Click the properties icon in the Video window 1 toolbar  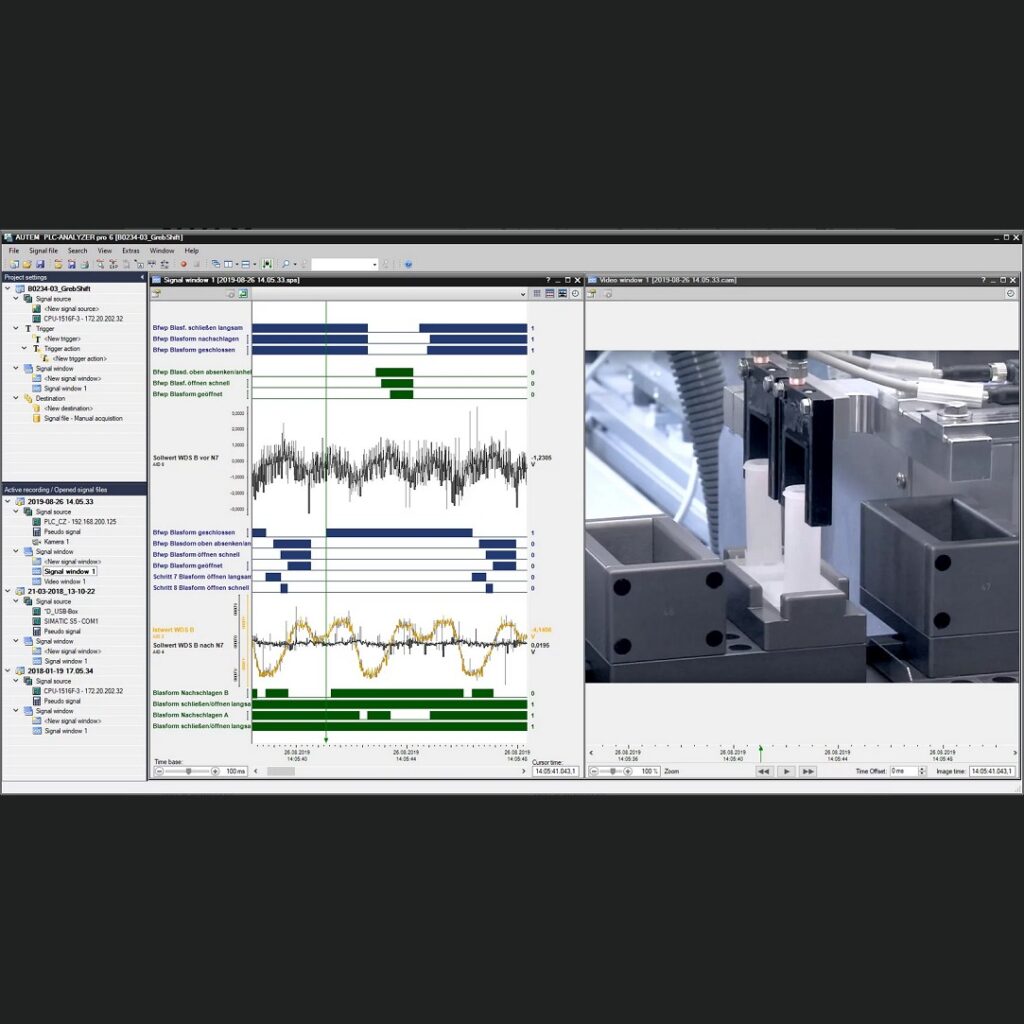tap(592, 294)
